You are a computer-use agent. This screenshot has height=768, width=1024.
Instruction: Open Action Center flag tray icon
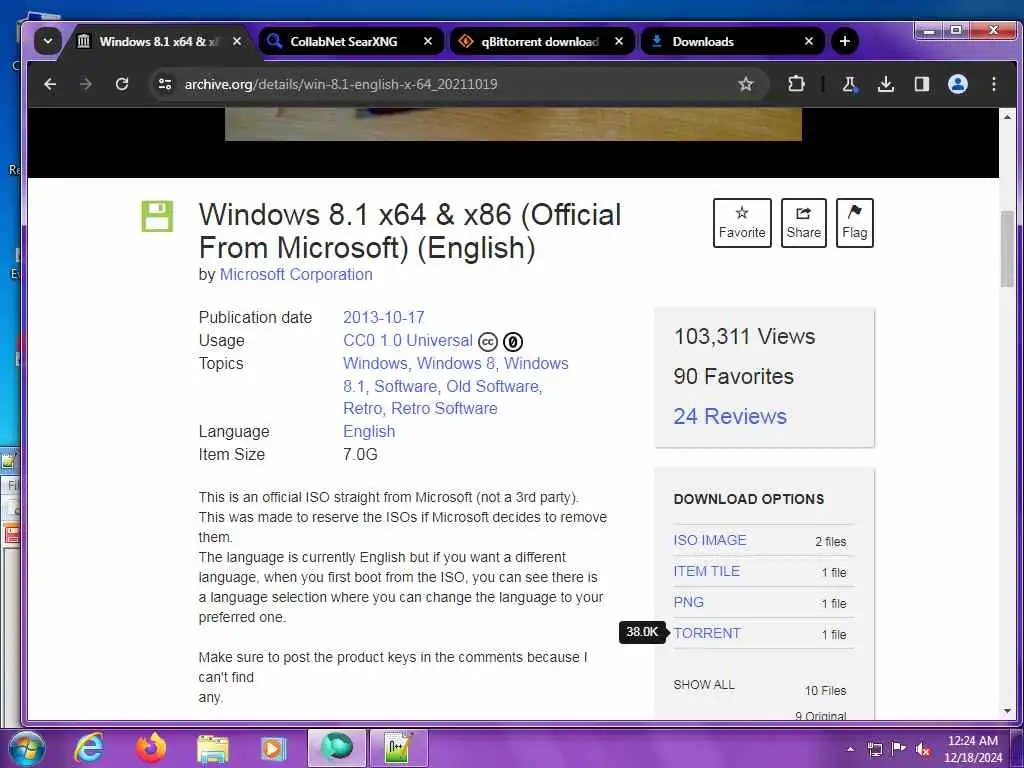(899, 749)
